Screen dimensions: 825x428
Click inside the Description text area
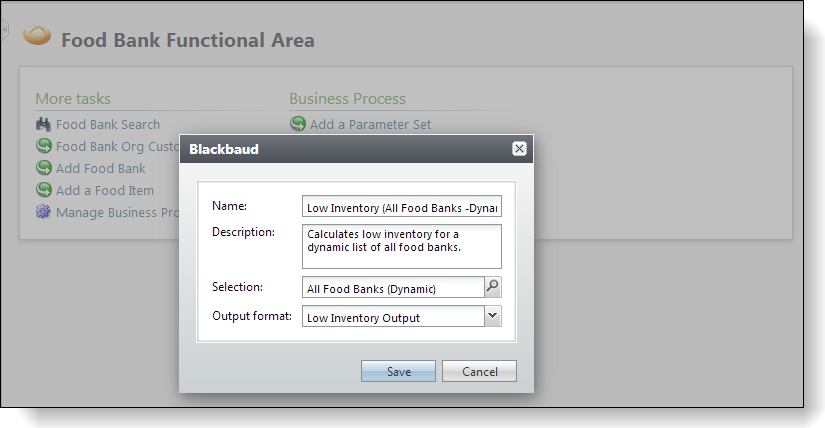[401, 246]
